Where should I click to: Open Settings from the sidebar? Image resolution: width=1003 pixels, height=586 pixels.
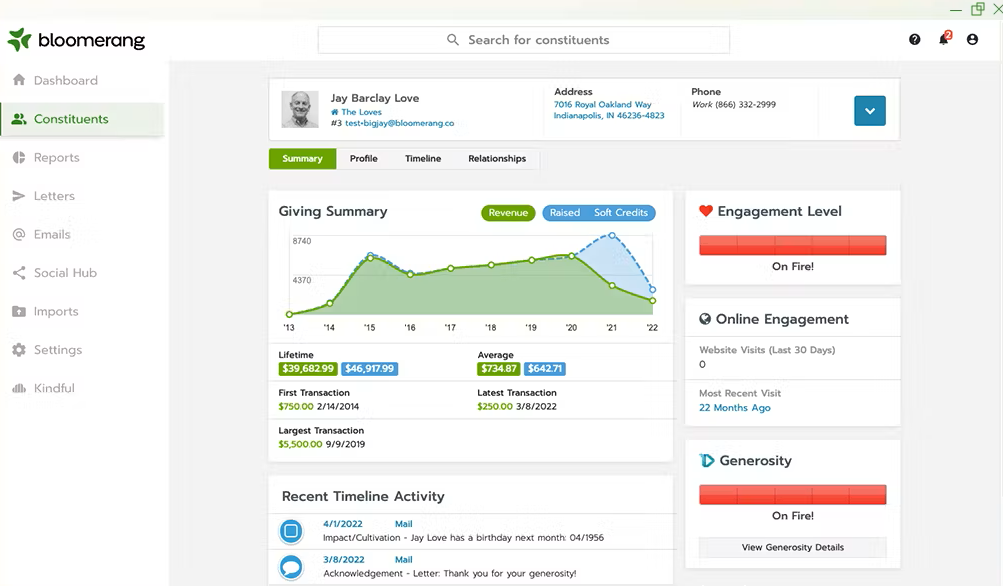58,350
